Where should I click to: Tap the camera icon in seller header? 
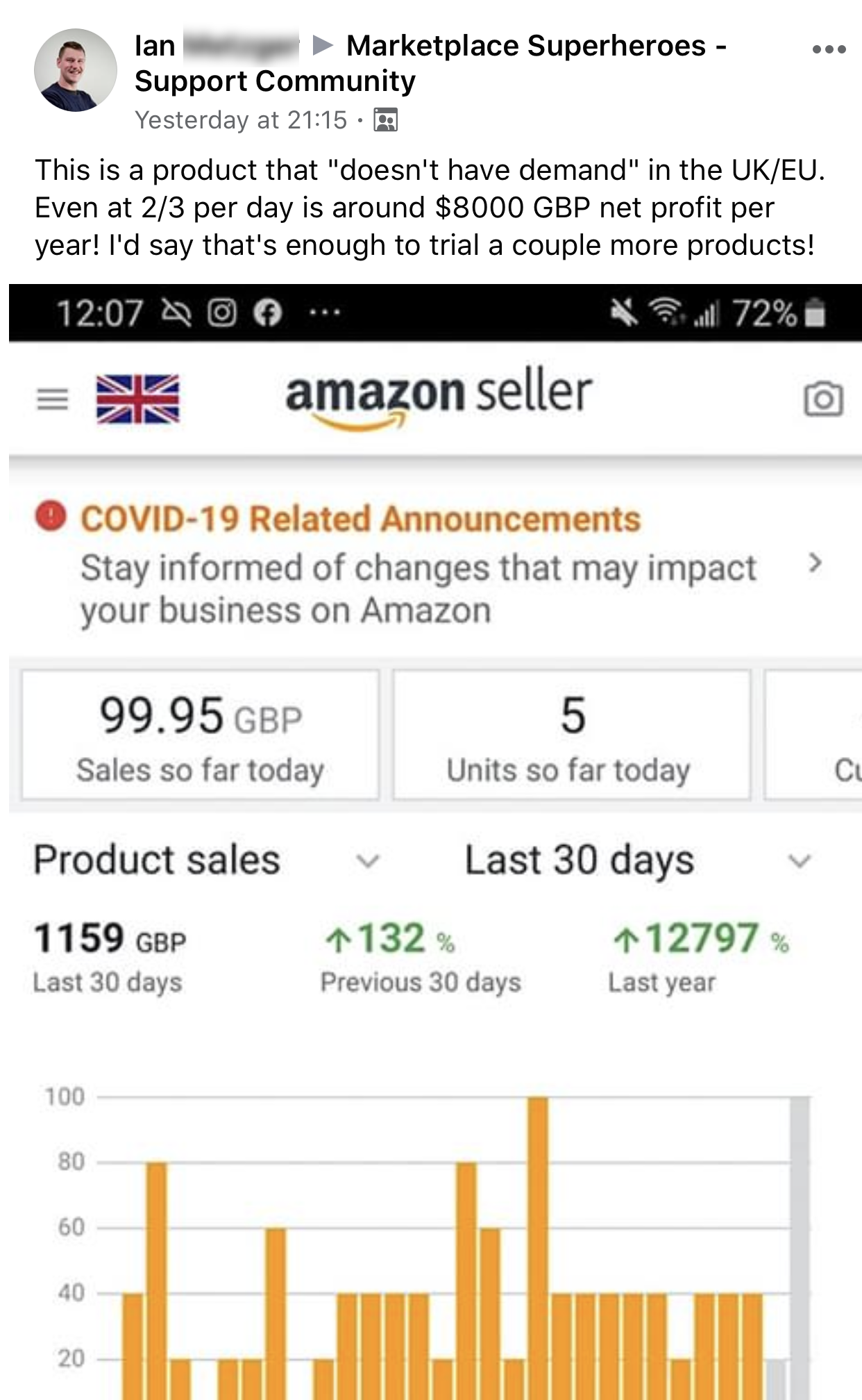(x=823, y=399)
